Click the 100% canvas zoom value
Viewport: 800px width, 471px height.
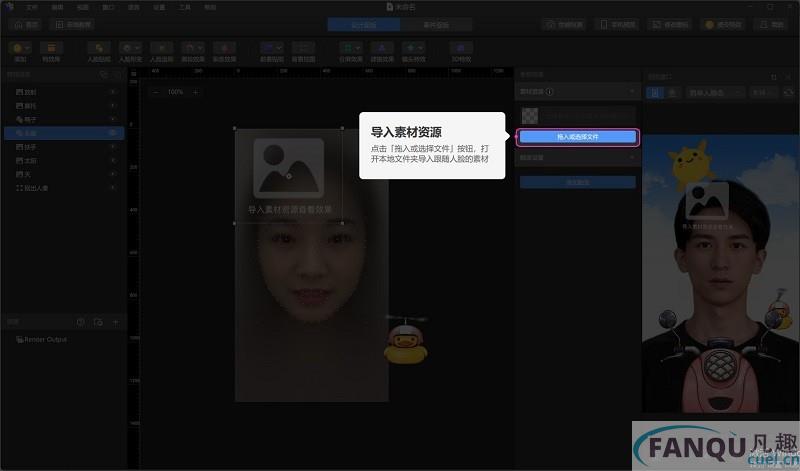tap(175, 92)
